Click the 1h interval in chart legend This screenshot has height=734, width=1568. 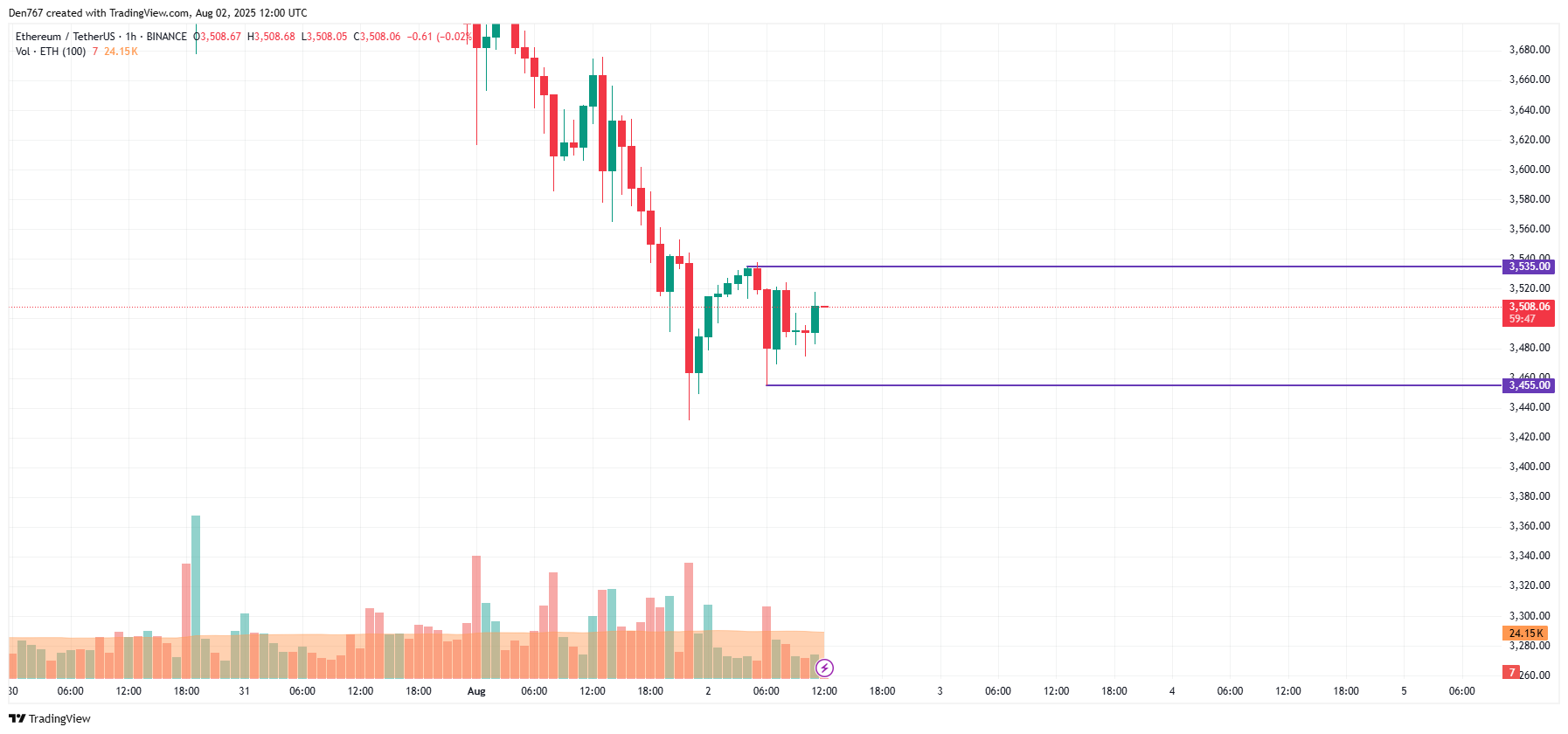(x=131, y=37)
